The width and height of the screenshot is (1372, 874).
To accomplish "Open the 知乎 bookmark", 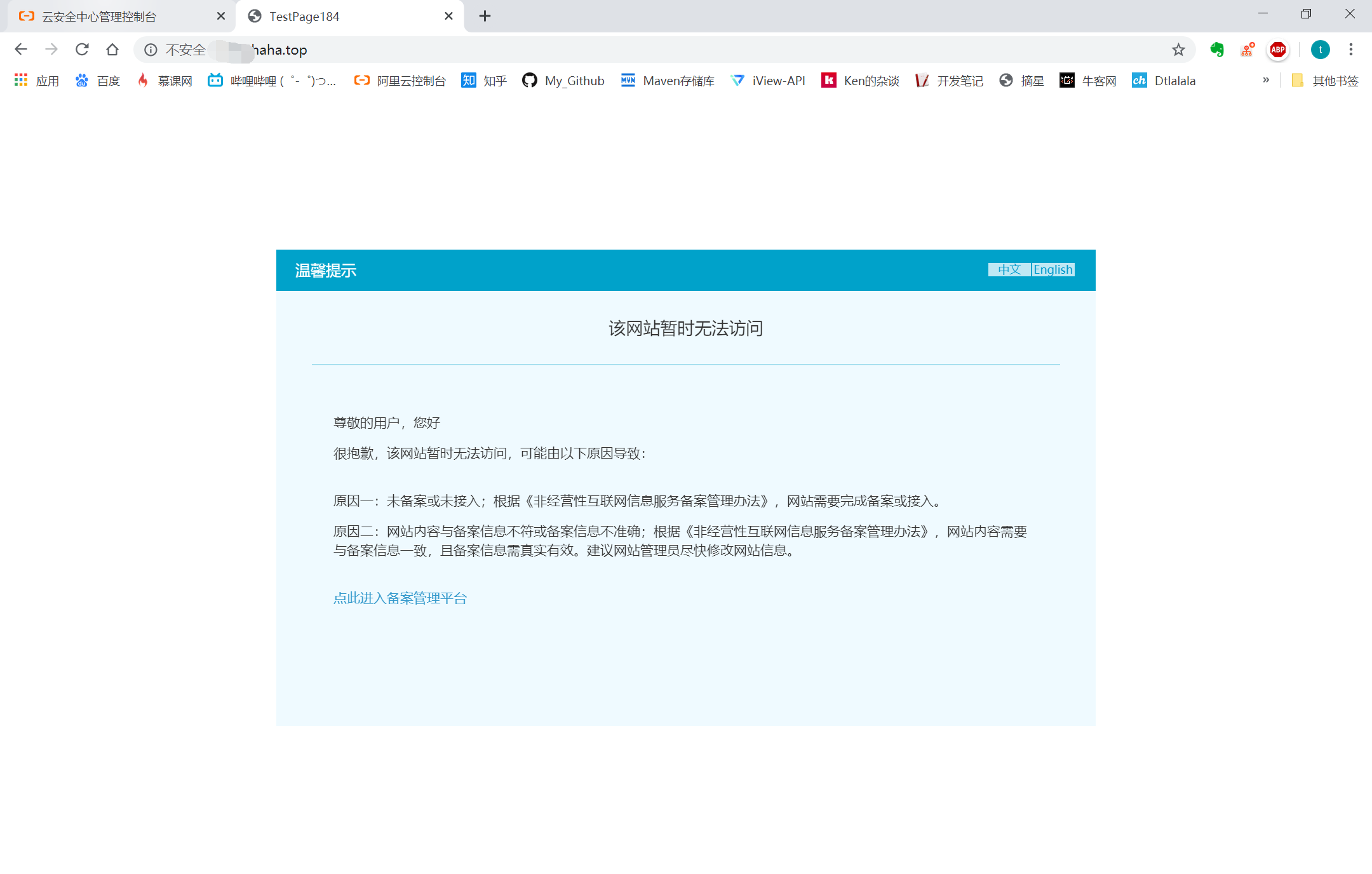I will pyautogui.click(x=483, y=81).
